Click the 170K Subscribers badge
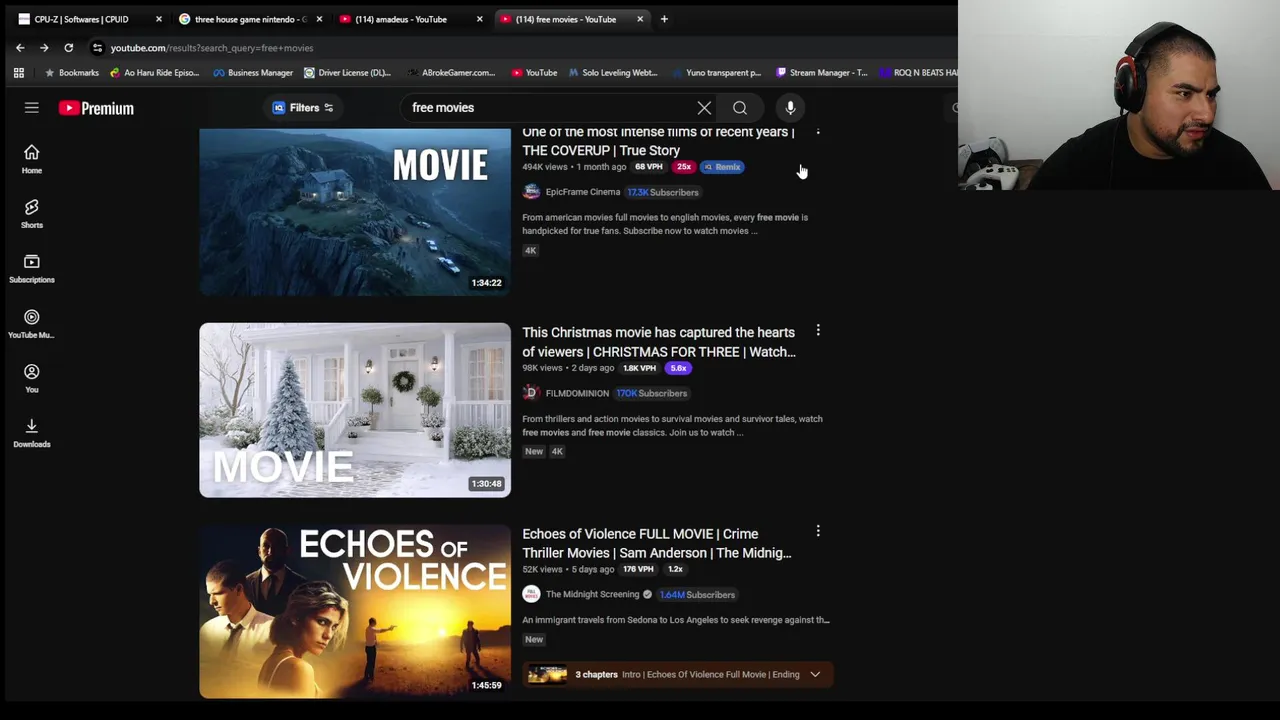 pyautogui.click(x=651, y=393)
